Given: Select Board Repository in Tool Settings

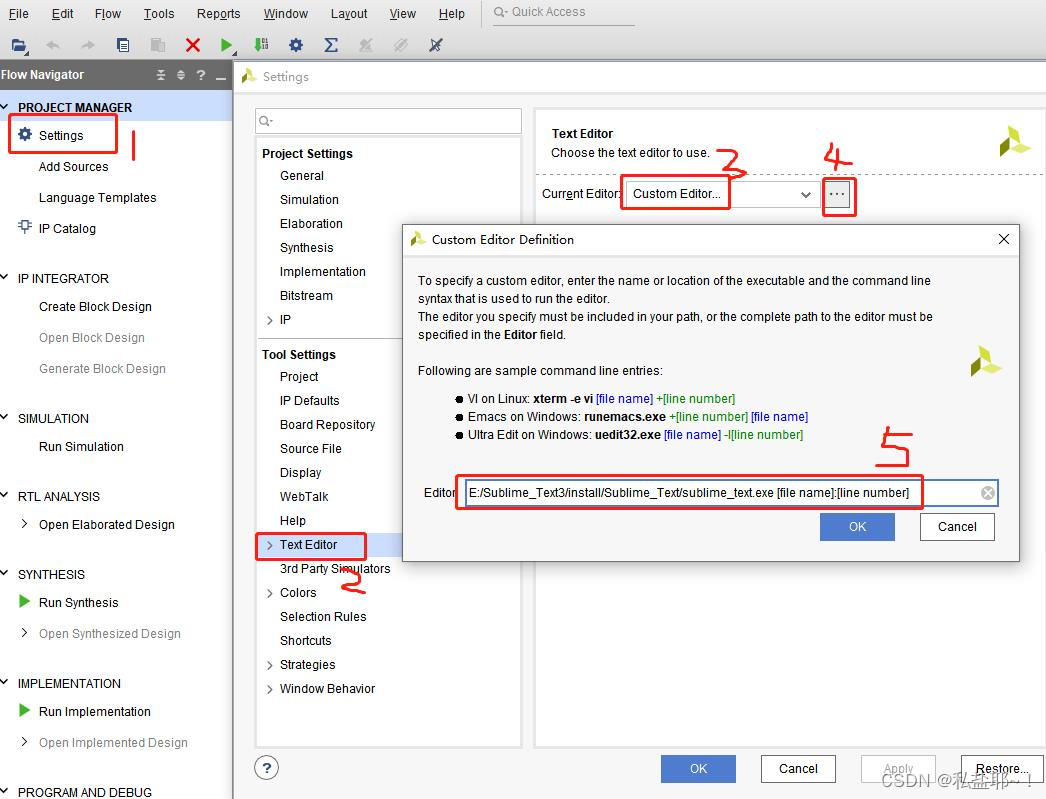Looking at the screenshot, I should 328,424.
